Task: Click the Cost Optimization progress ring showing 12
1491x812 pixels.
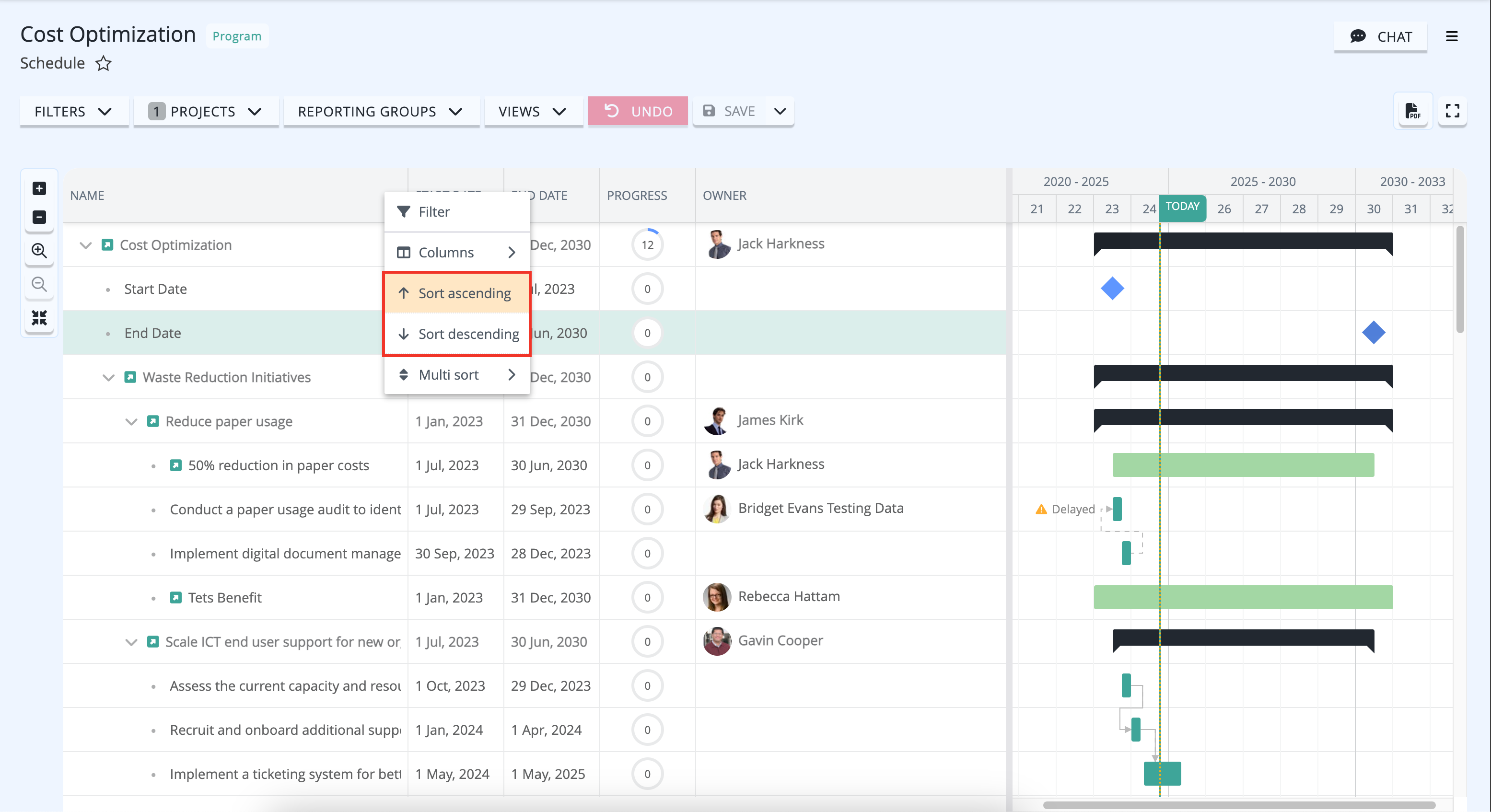Action: (x=647, y=245)
